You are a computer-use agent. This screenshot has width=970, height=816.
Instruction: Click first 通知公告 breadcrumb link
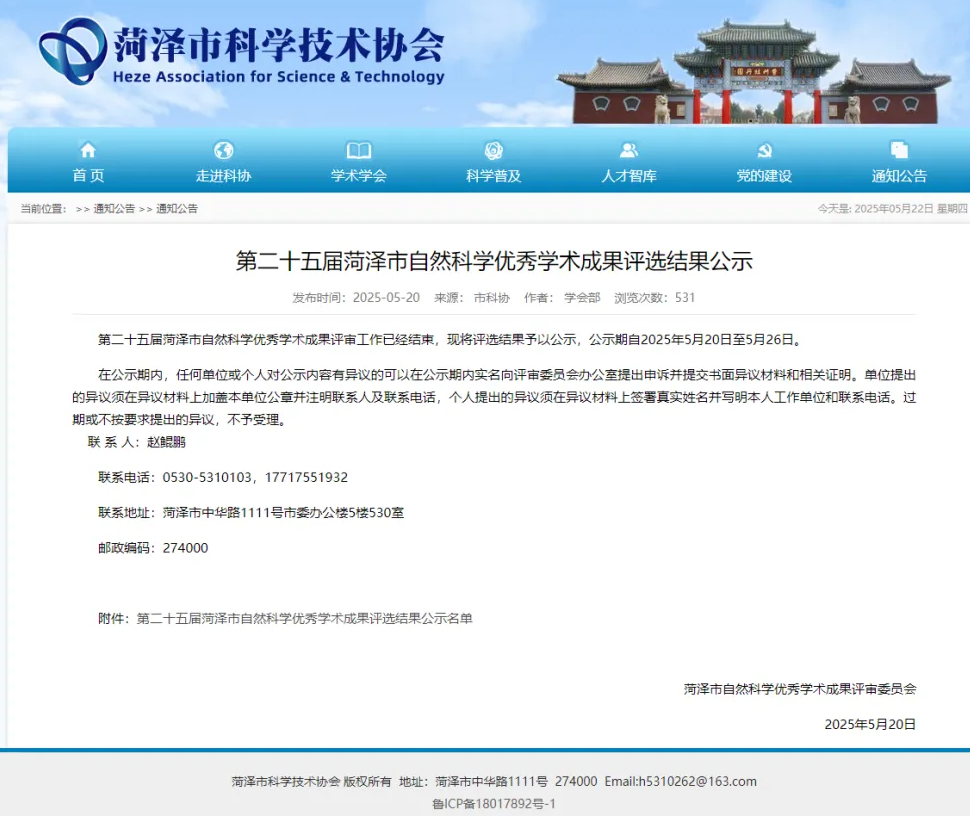[x=114, y=209]
